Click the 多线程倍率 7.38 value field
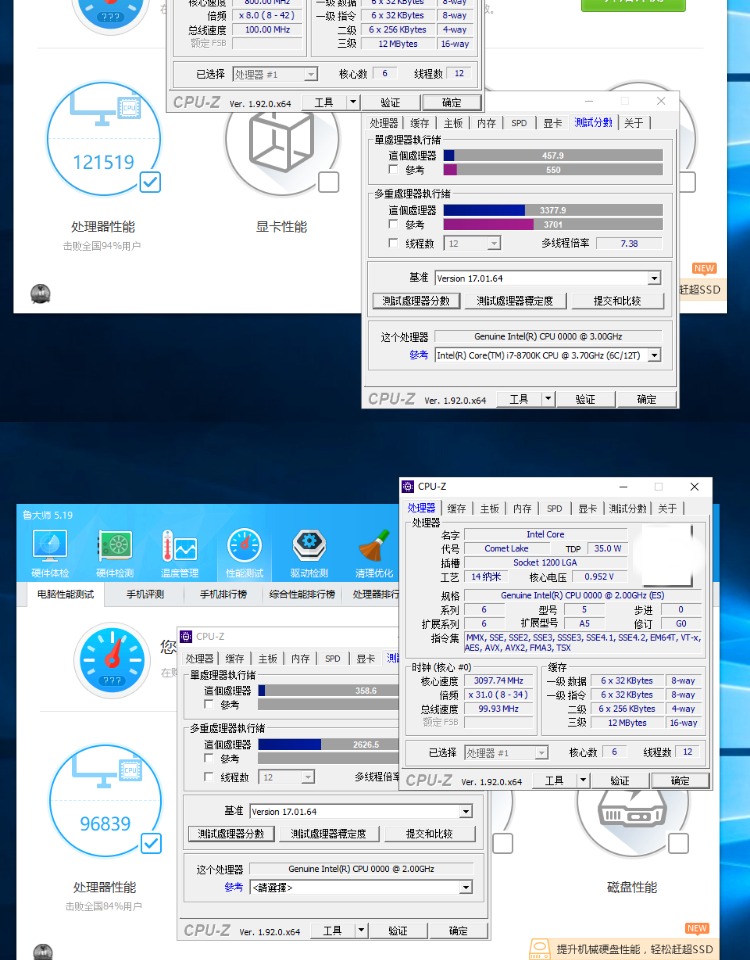 [x=629, y=243]
